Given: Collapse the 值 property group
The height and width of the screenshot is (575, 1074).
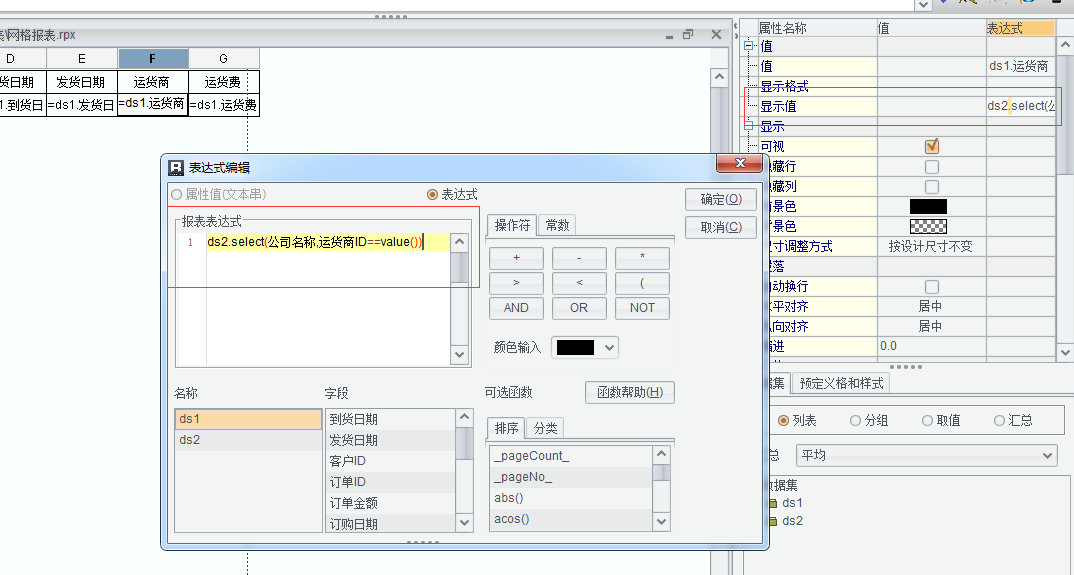Looking at the screenshot, I should point(748,46).
